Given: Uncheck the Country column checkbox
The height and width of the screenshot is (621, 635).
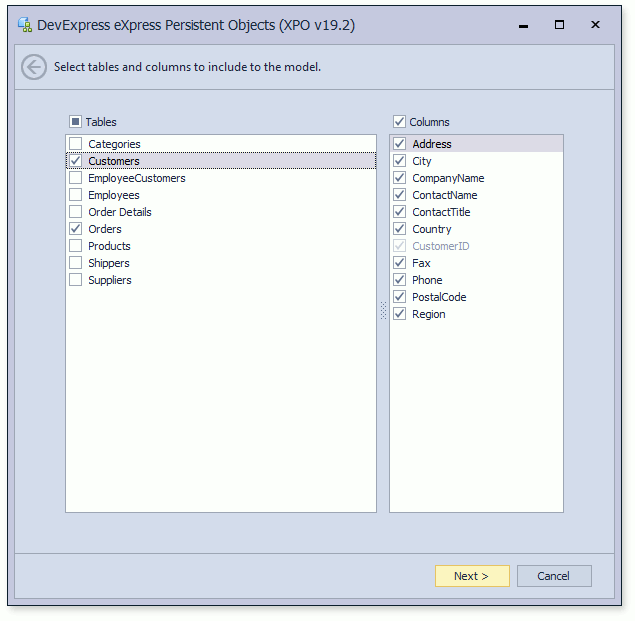Looking at the screenshot, I should pos(399,228).
